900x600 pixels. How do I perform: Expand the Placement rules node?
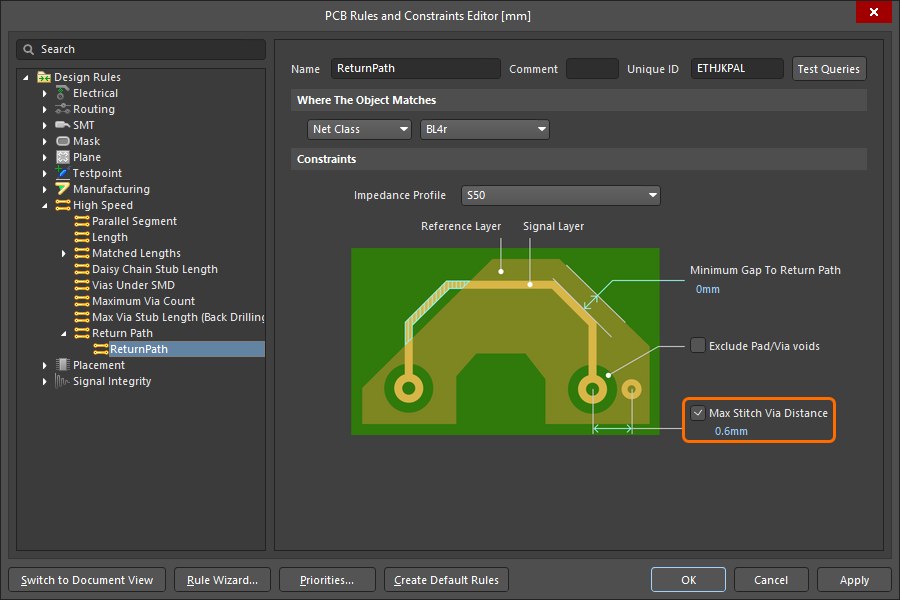point(45,365)
